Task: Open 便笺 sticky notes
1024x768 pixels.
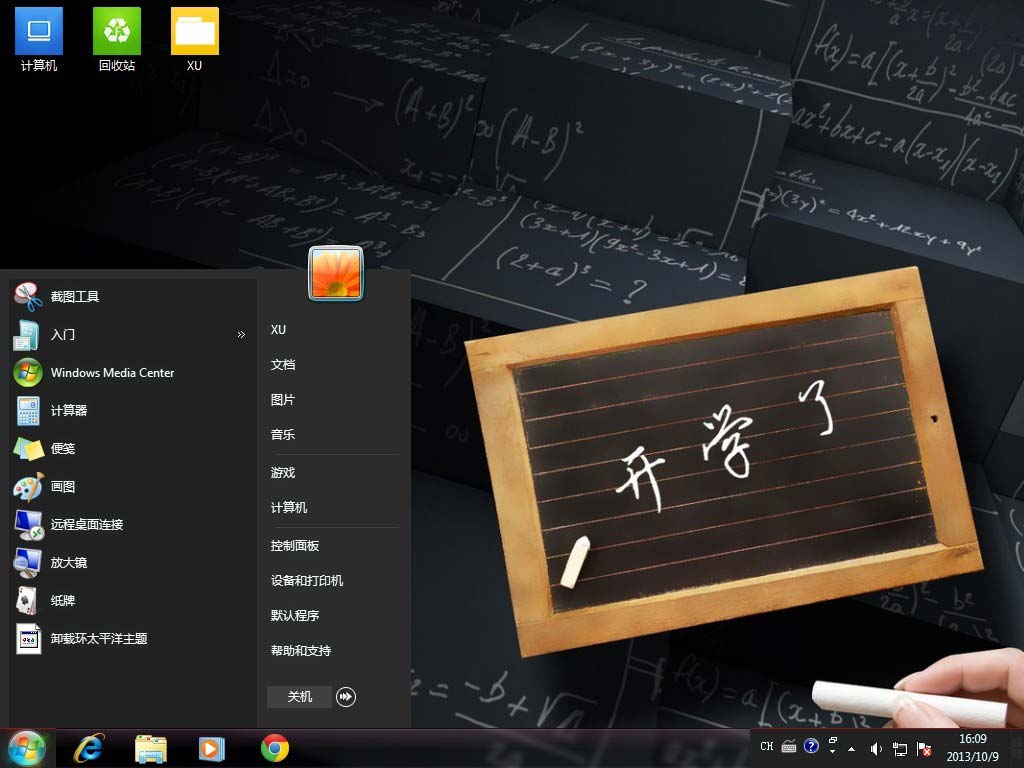Action: coord(63,449)
